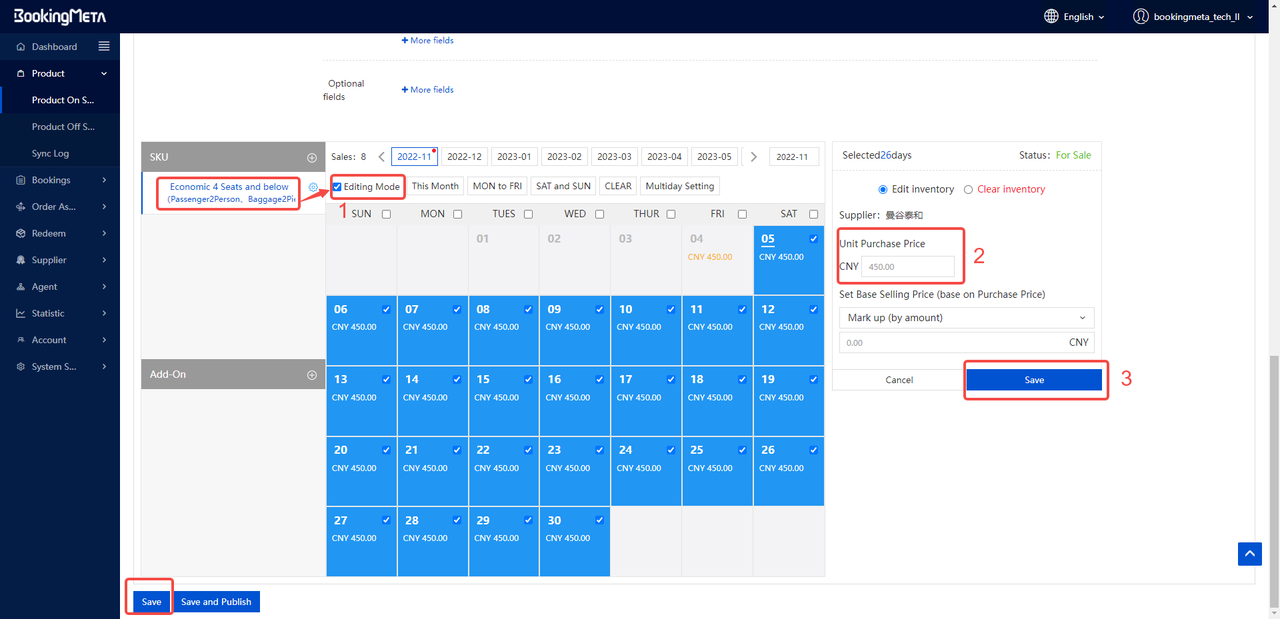Check the SUN column checkbox

386,214
